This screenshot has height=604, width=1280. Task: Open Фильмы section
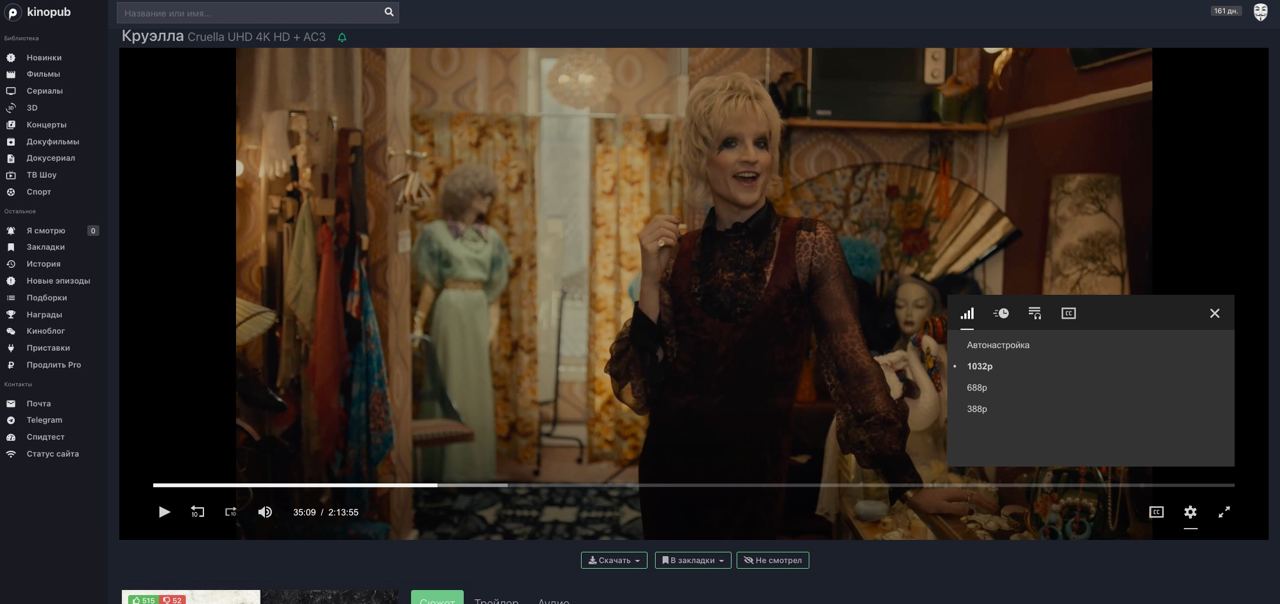point(43,74)
